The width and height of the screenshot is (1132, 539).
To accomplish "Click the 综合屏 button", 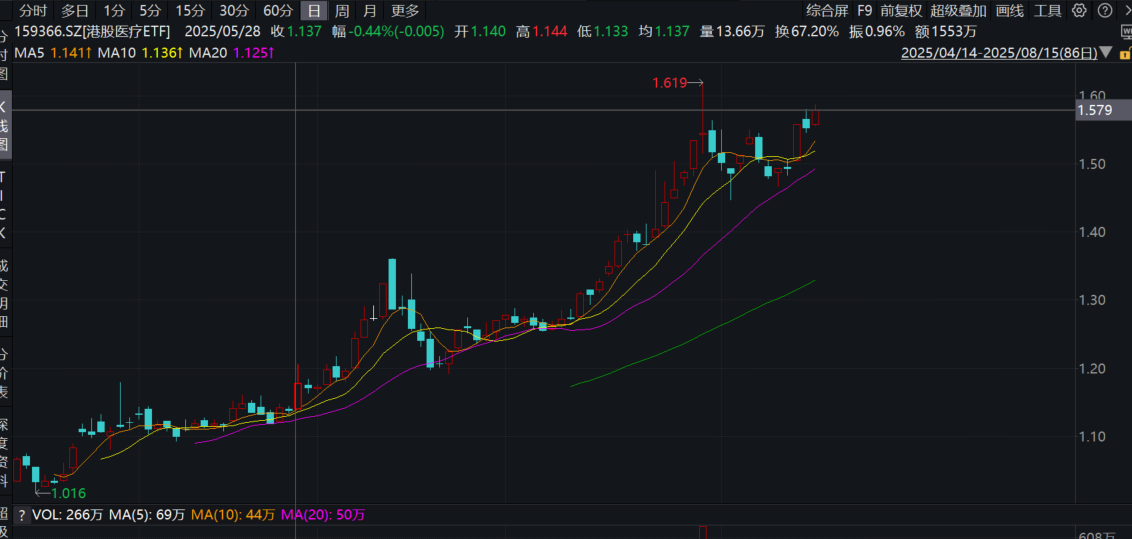I will 827,10.
